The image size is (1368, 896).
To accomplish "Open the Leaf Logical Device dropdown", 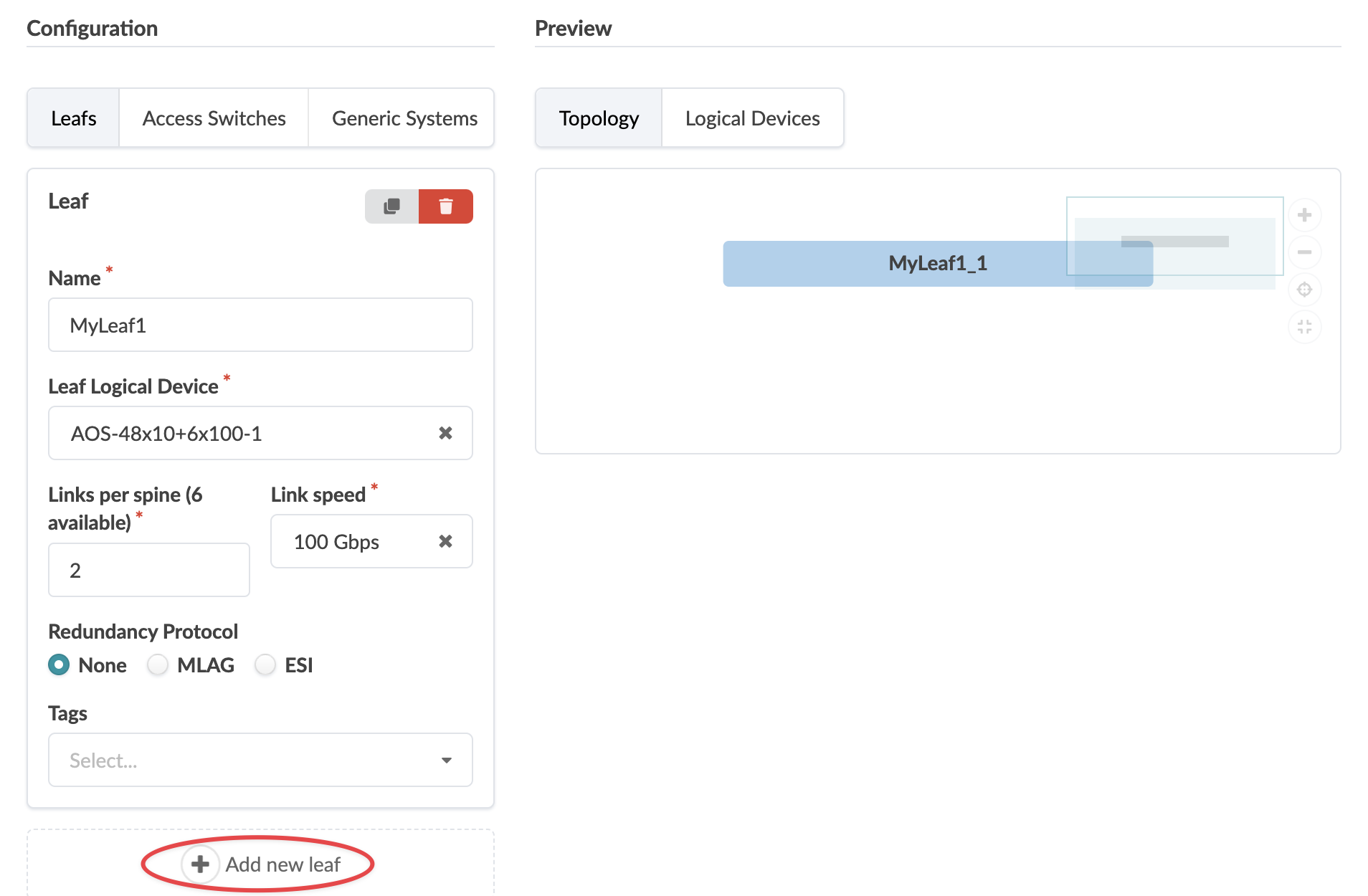I will coord(244,433).
